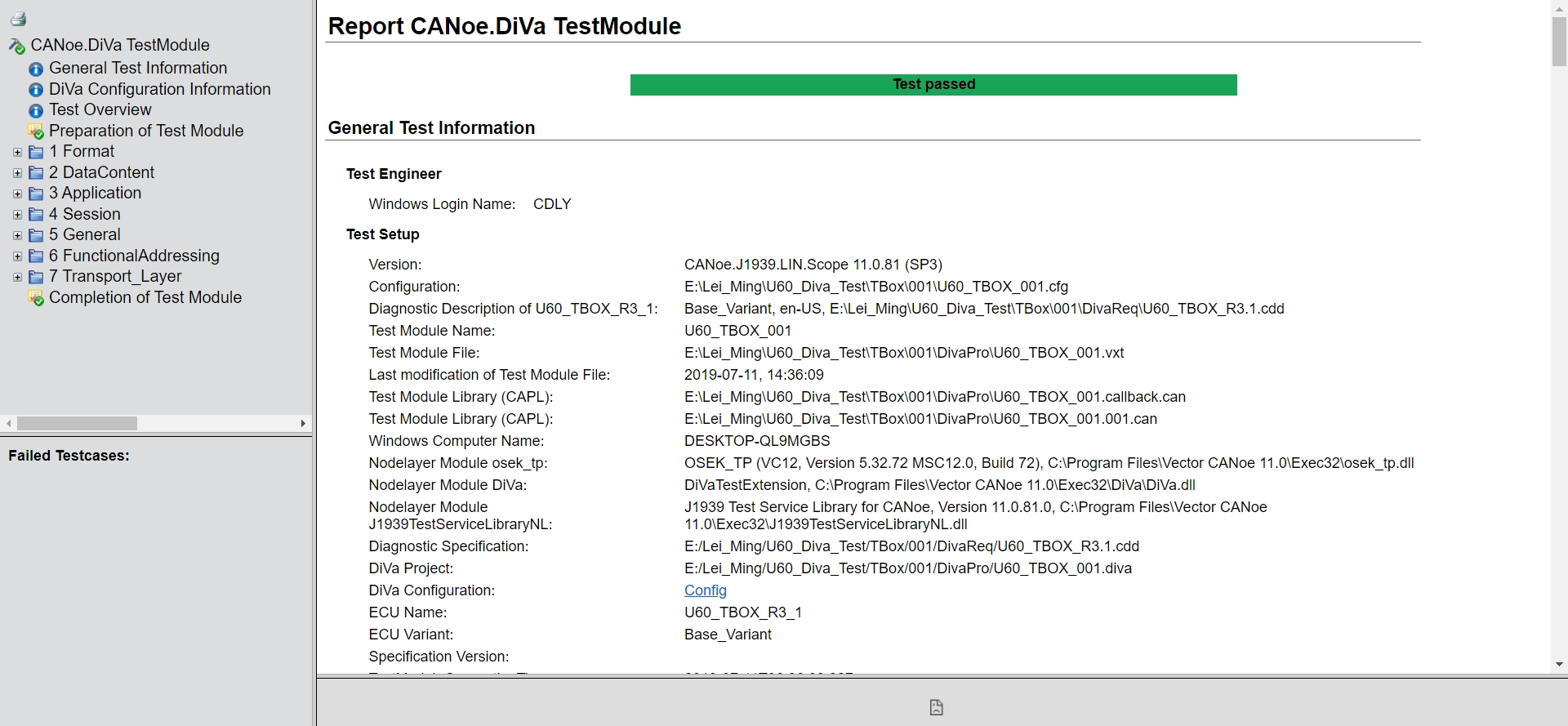Click the sidebar horizontal scrollbar thumb

tap(77, 423)
